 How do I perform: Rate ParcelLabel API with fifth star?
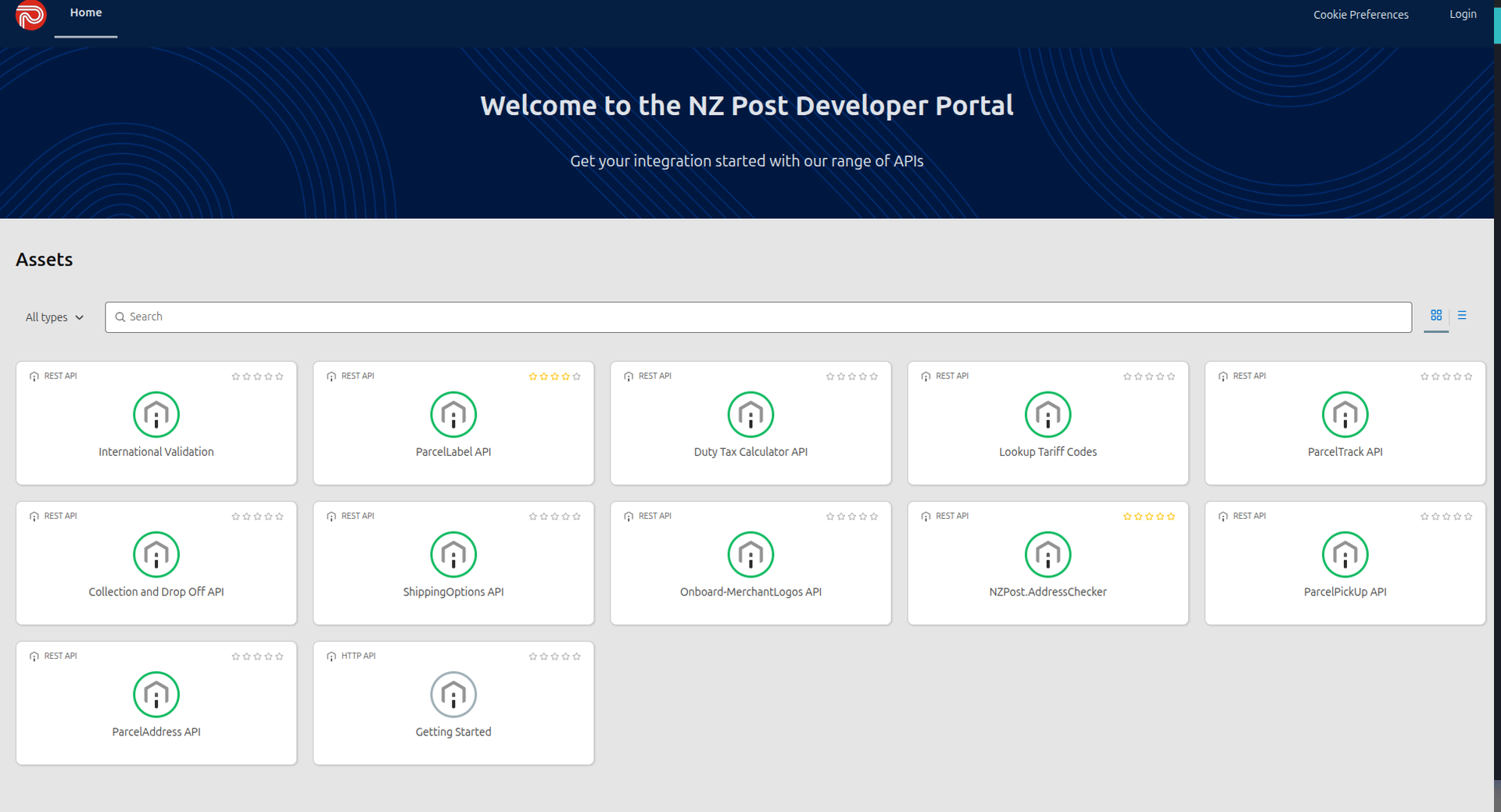pos(577,377)
